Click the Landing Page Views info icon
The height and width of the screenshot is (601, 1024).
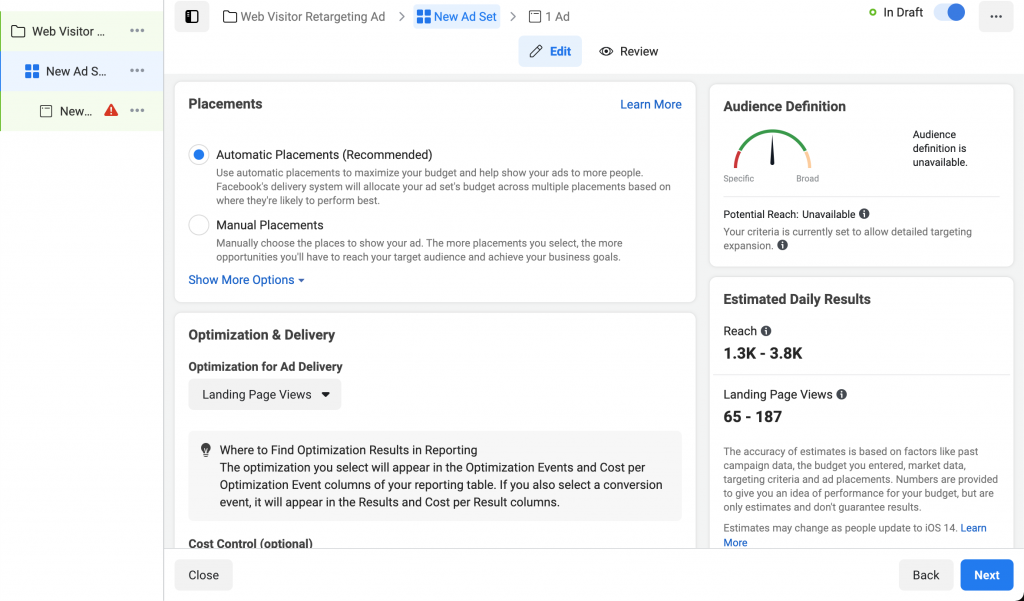tap(842, 395)
